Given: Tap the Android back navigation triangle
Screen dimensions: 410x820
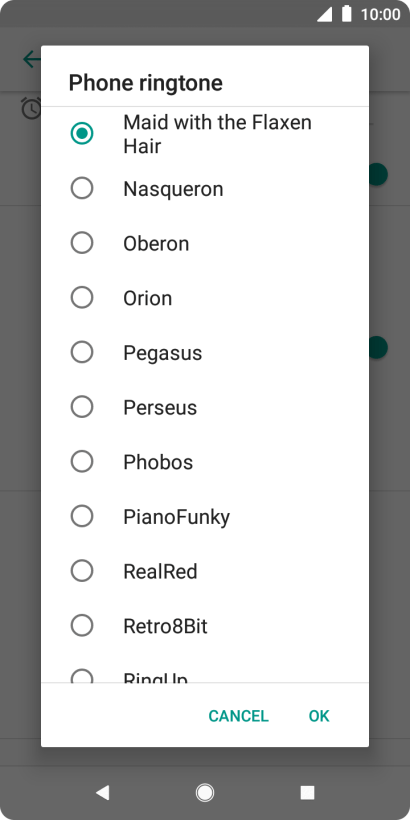Looking at the screenshot, I should click(102, 793).
